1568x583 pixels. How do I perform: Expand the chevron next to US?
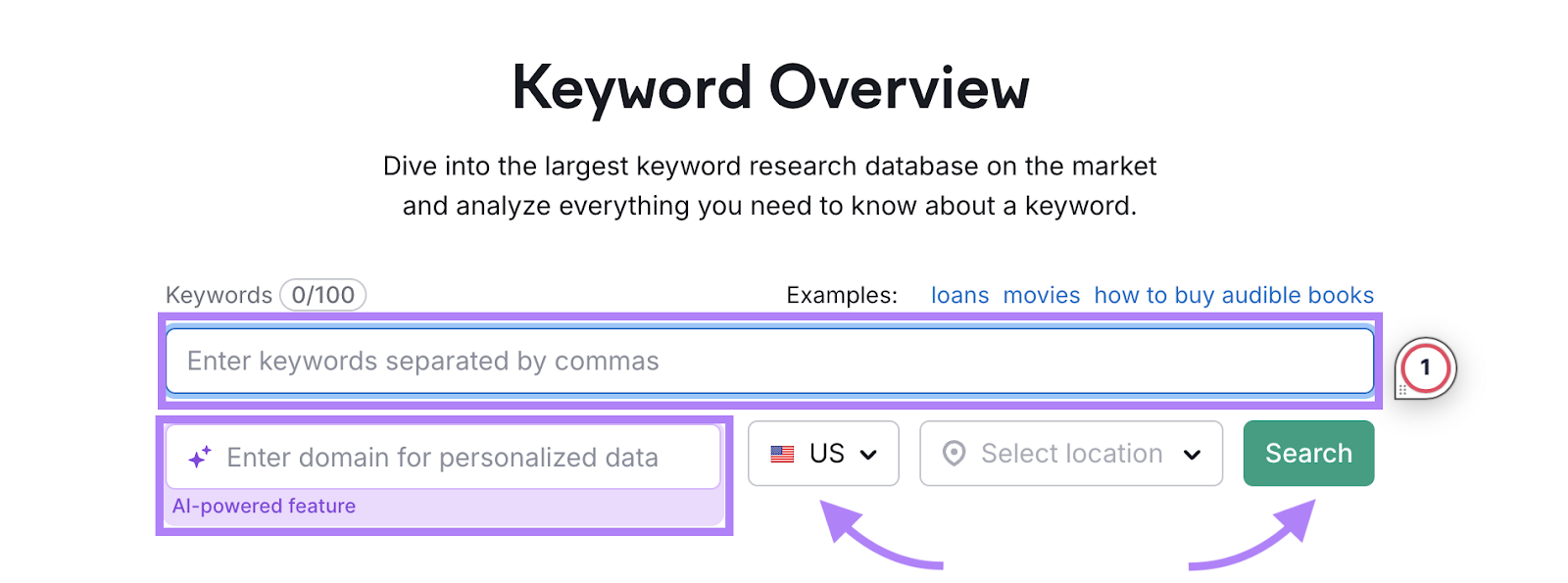868,455
